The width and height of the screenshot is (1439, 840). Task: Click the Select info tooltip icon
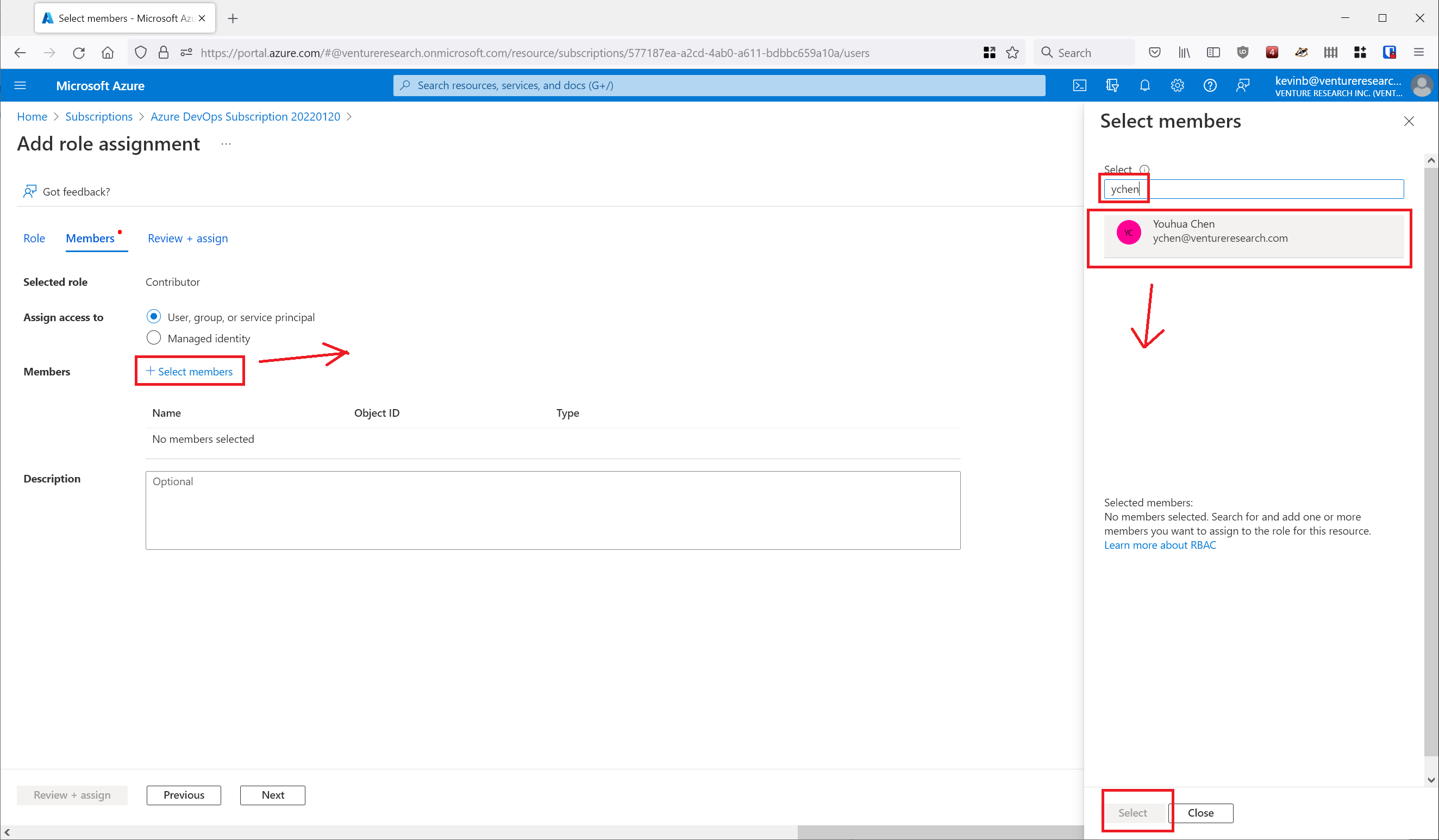1144,170
